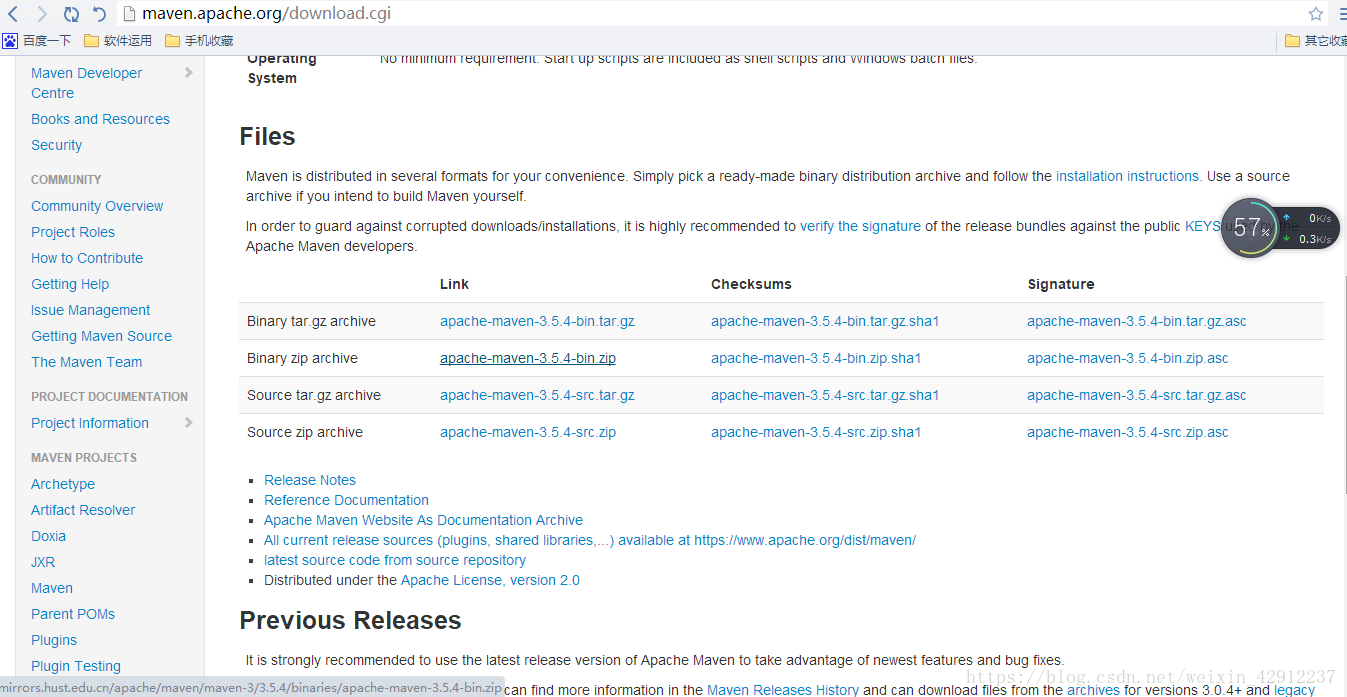Open the browser menu icon
This screenshot has height=697, width=1347.
click(x=1342, y=14)
